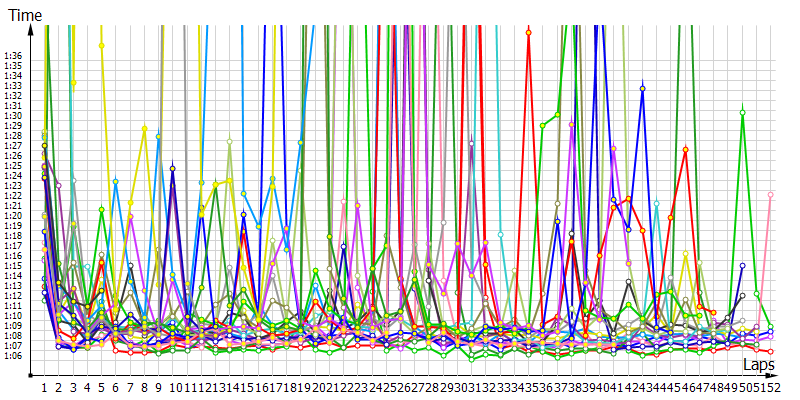
Task: Click the 1:30 tick label on time axis
Action: [x=13, y=116]
